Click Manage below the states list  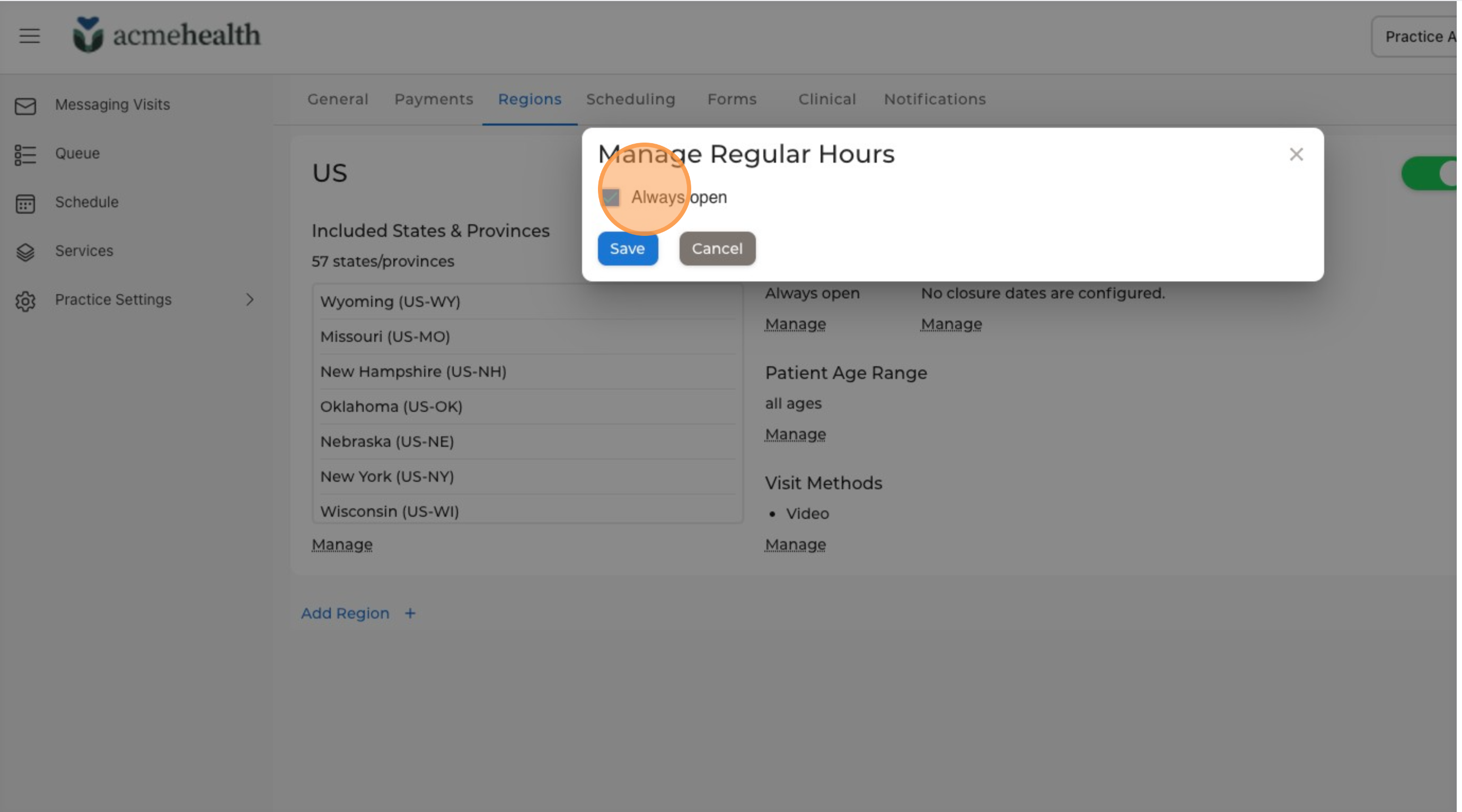coord(342,544)
